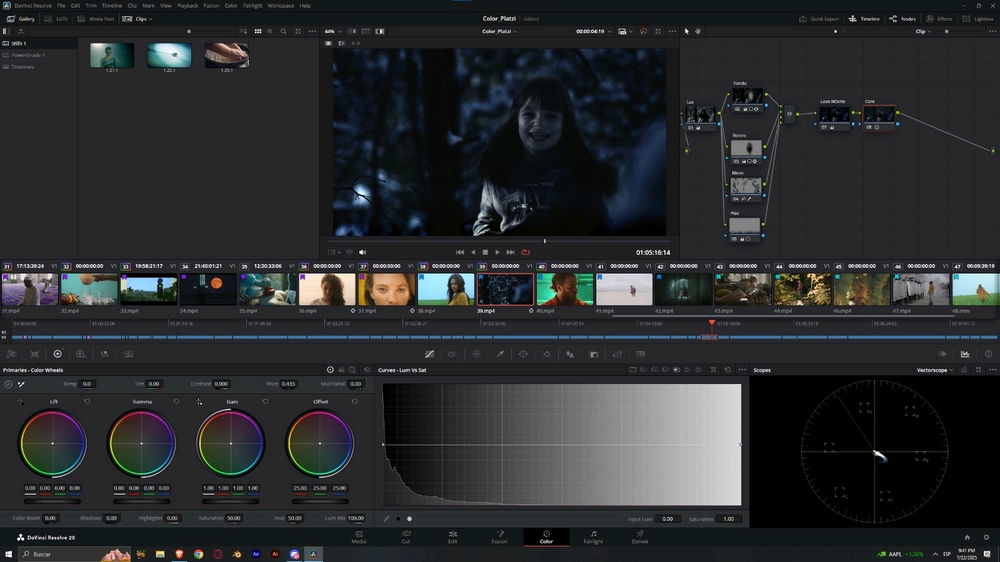Toggle the Nodes panel button
Image resolution: width=1000 pixels, height=562 pixels.
(x=902, y=18)
